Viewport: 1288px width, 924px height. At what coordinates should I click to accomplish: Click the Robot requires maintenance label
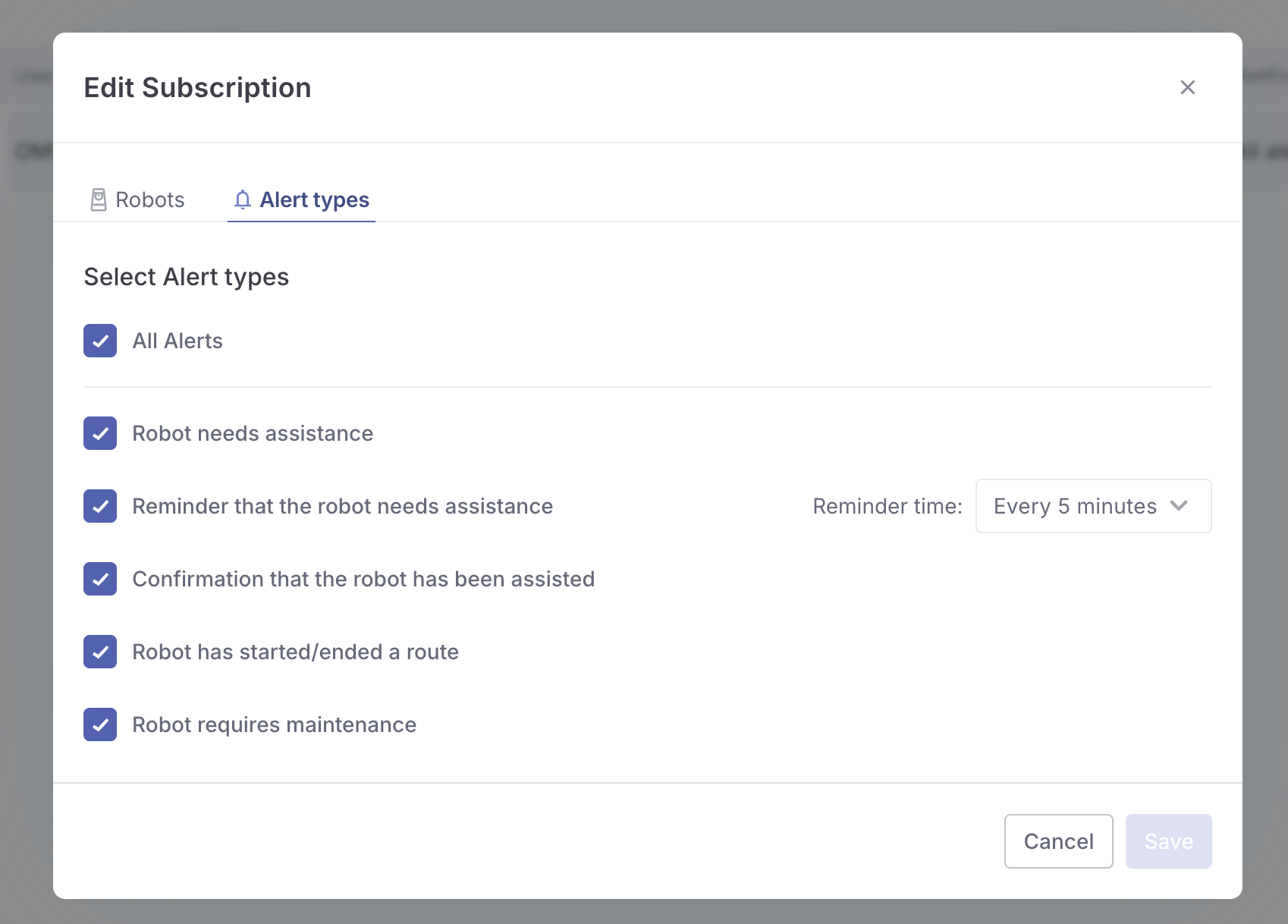coord(274,724)
